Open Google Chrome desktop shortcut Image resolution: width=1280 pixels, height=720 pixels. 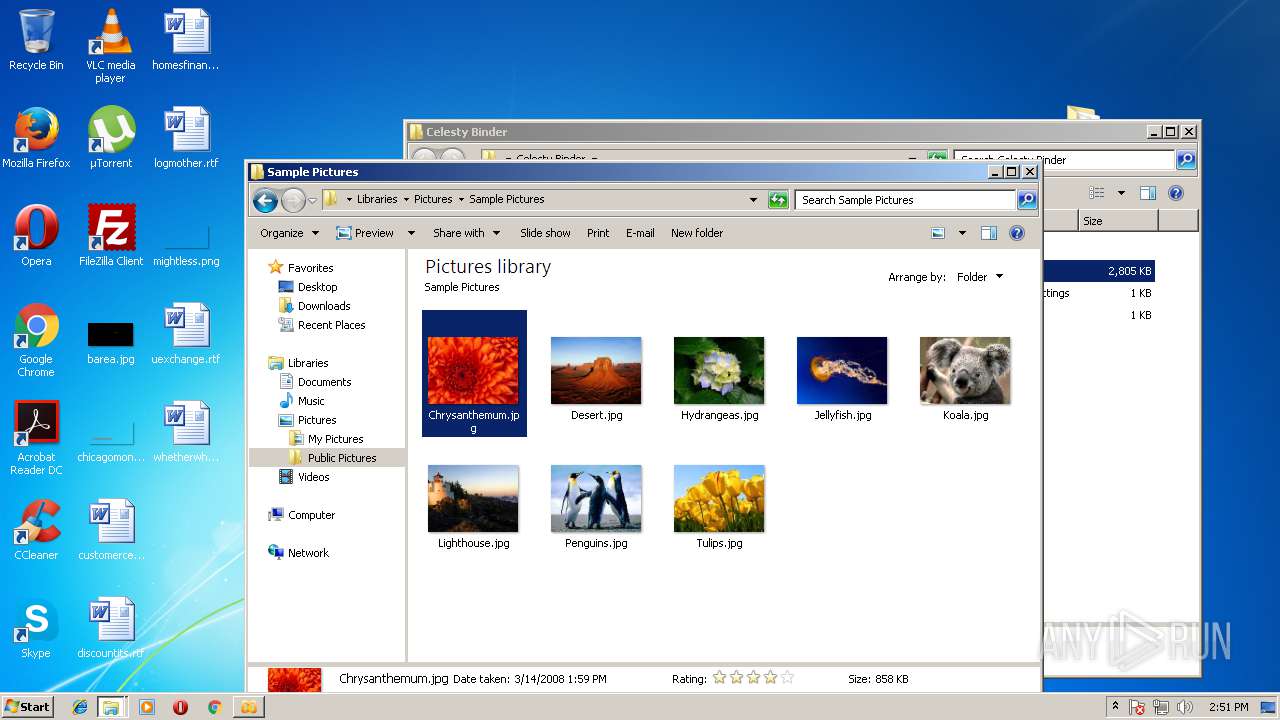[x=36, y=340]
